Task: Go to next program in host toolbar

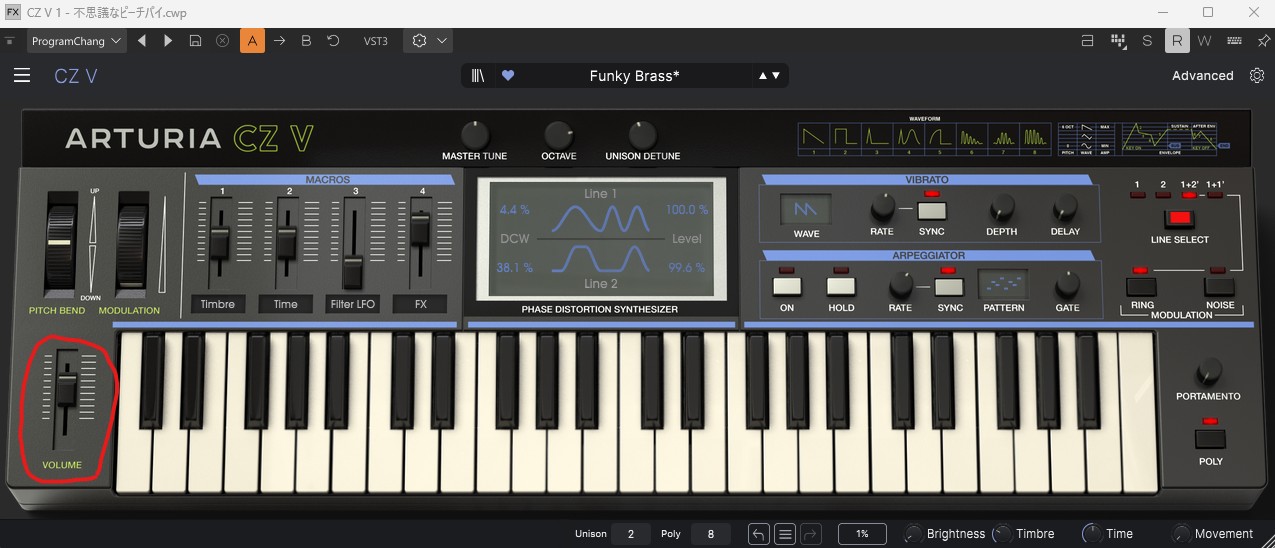Action: pos(168,41)
